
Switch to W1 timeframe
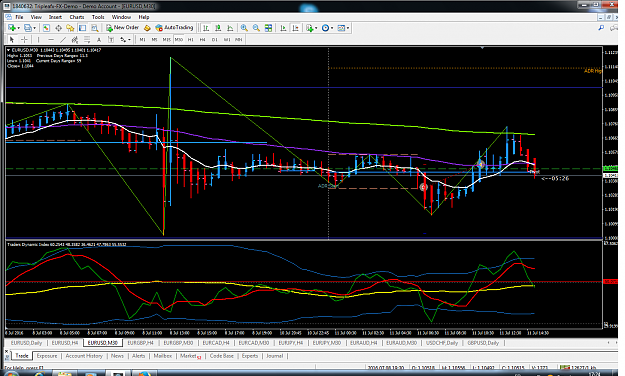pyautogui.click(x=227, y=39)
